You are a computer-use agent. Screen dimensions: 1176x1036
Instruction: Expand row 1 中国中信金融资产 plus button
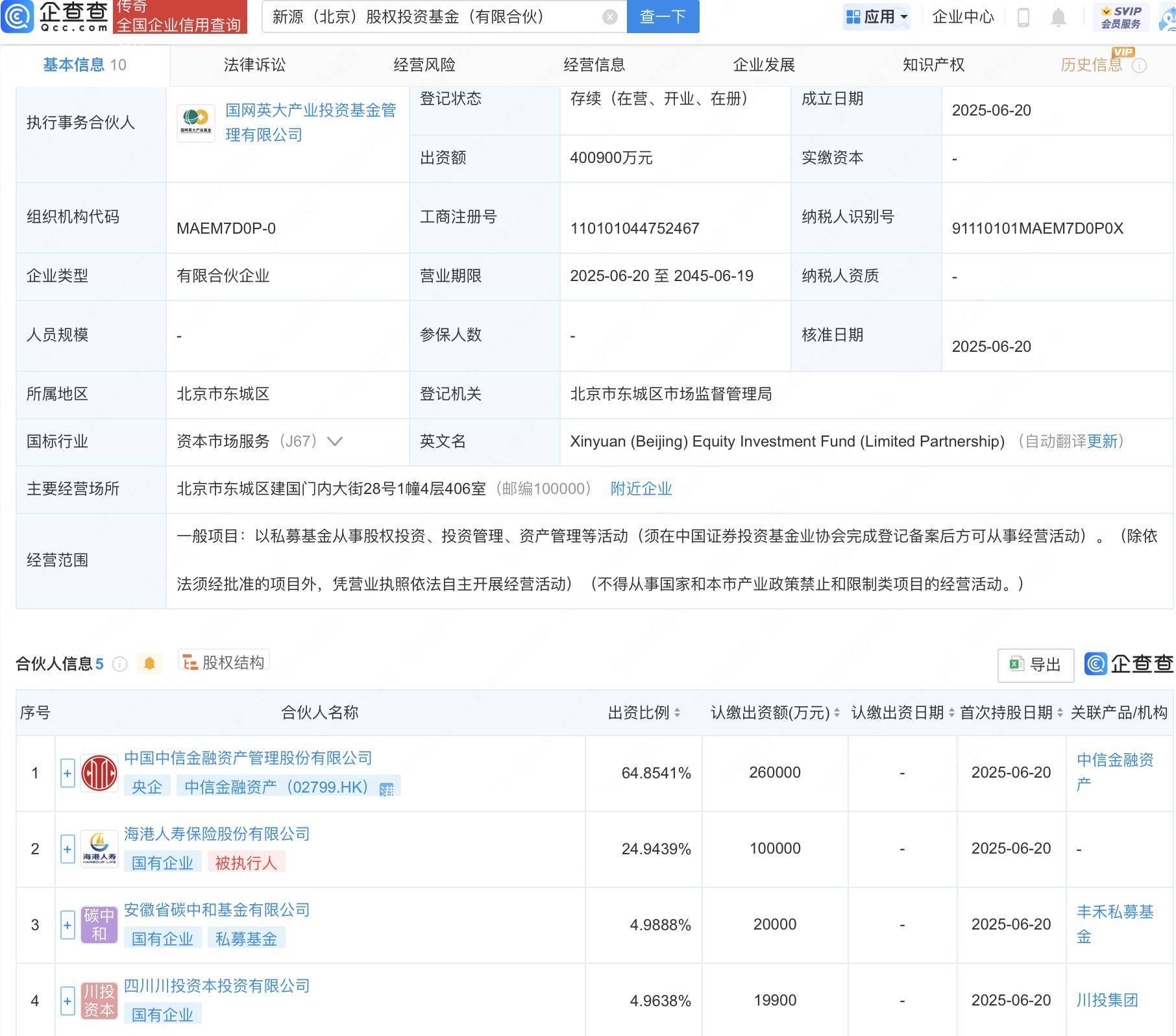pyautogui.click(x=67, y=773)
